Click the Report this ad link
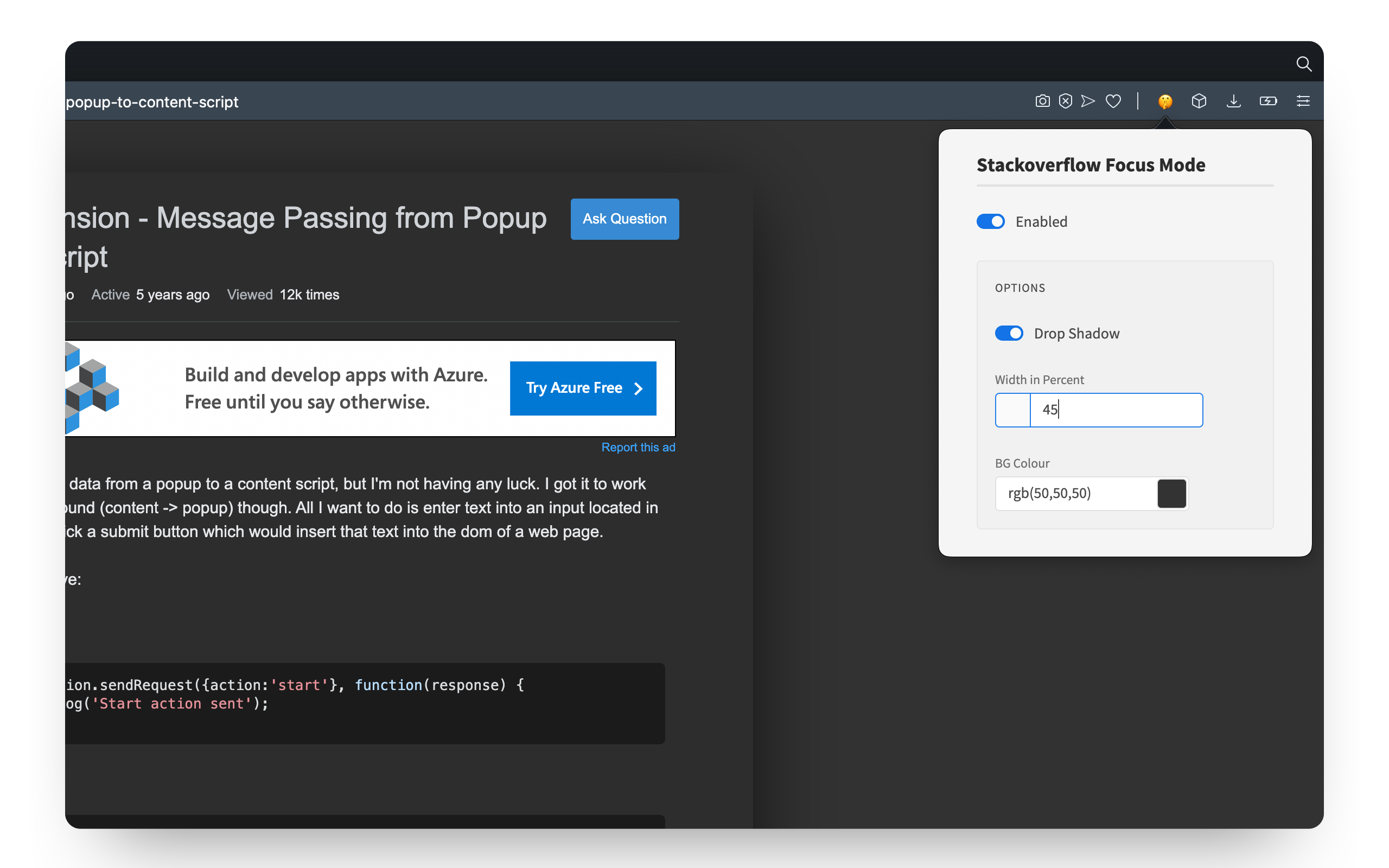This screenshot has width=1389, height=868. click(x=638, y=447)
